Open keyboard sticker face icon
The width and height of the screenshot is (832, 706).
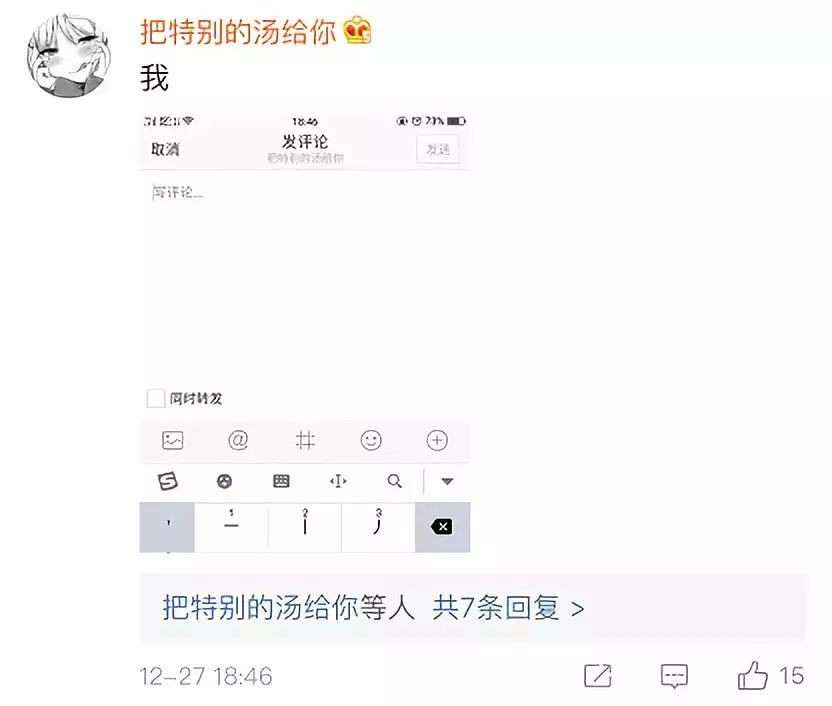(x=224, y=481)
